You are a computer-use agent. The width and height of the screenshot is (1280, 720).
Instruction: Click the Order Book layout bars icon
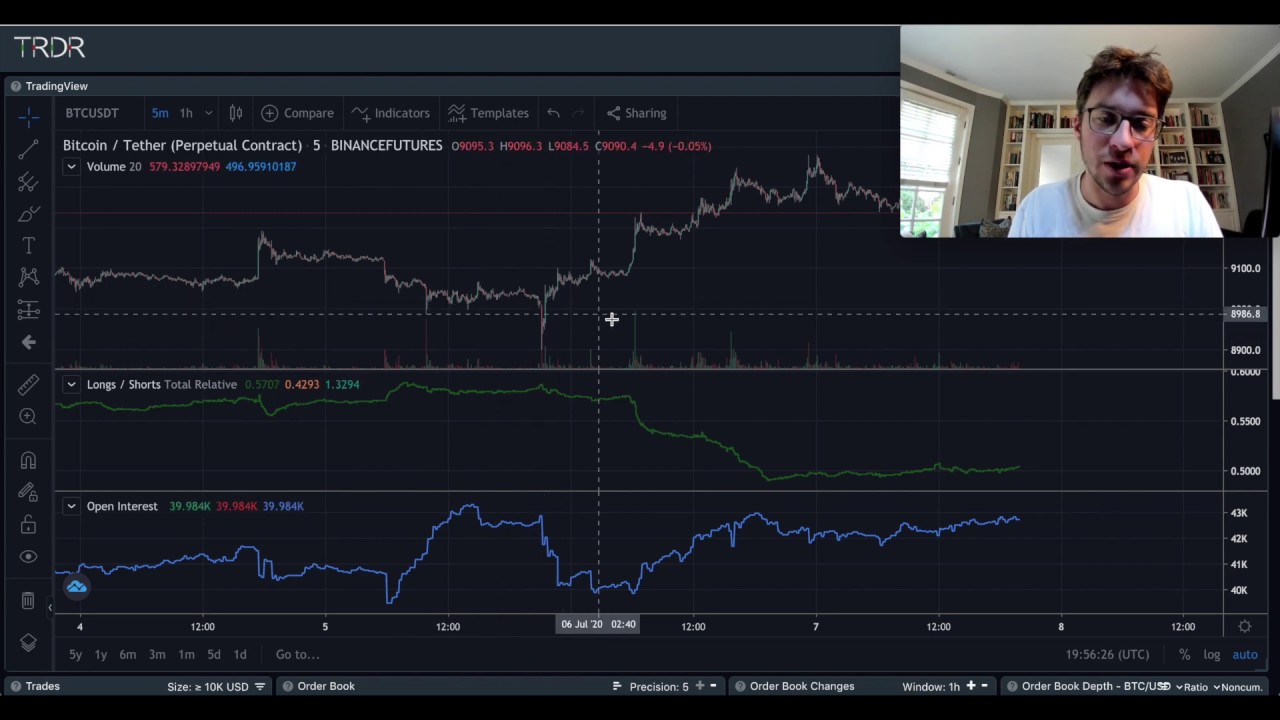tap(617, 687)
